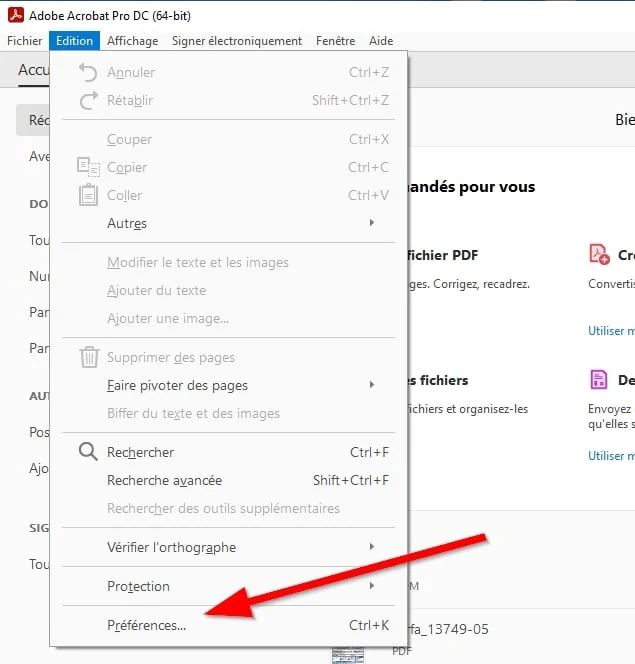Click the purple document icon near Utiliser
Viewport: 635px width, 664px height.
pos(599,380)
